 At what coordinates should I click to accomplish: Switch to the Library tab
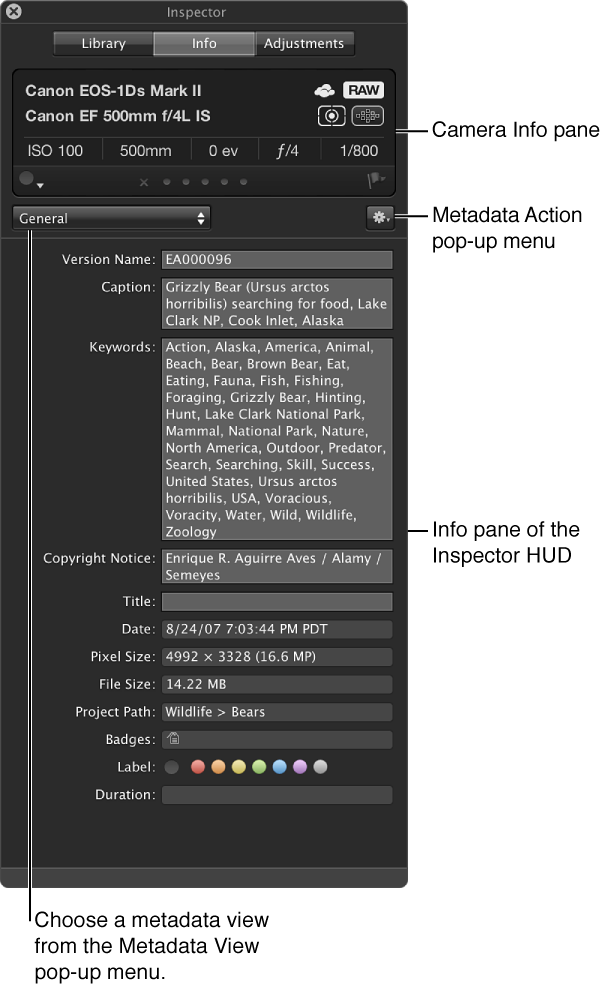(x=104, y=44)
